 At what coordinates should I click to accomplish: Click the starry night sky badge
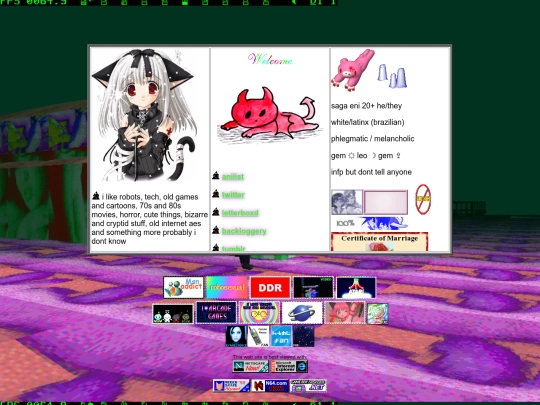tap(303, 336)
